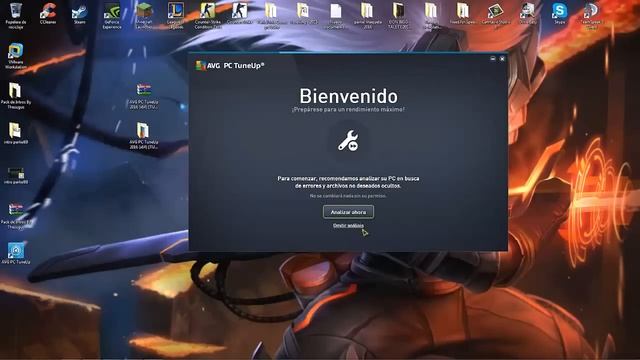Select the intro parke99 folder icon

pyautogui.click(x=15, y=130)
